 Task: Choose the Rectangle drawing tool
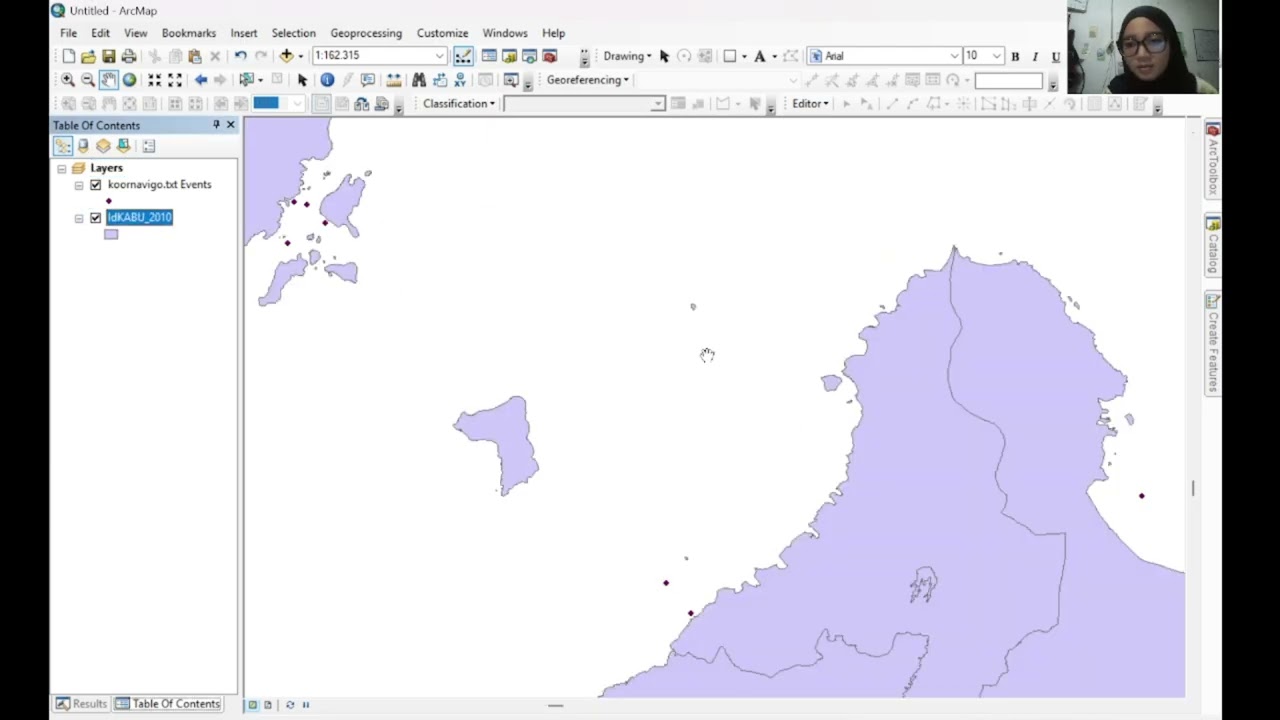pyautogui.click(x=730, y=56)
